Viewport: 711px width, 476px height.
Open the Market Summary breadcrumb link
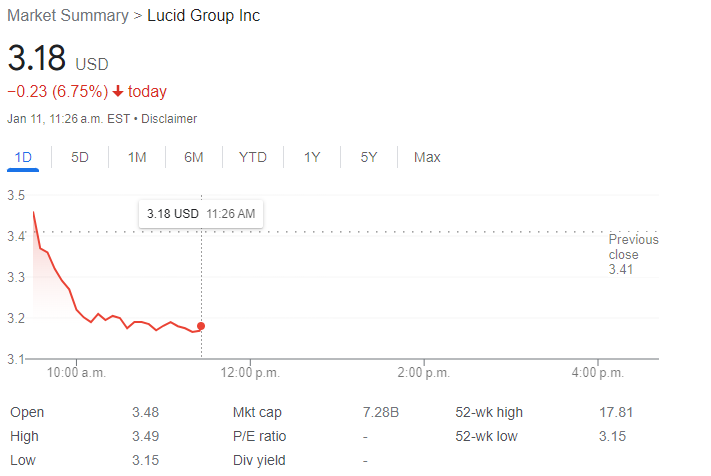click(x=68, y=16)
